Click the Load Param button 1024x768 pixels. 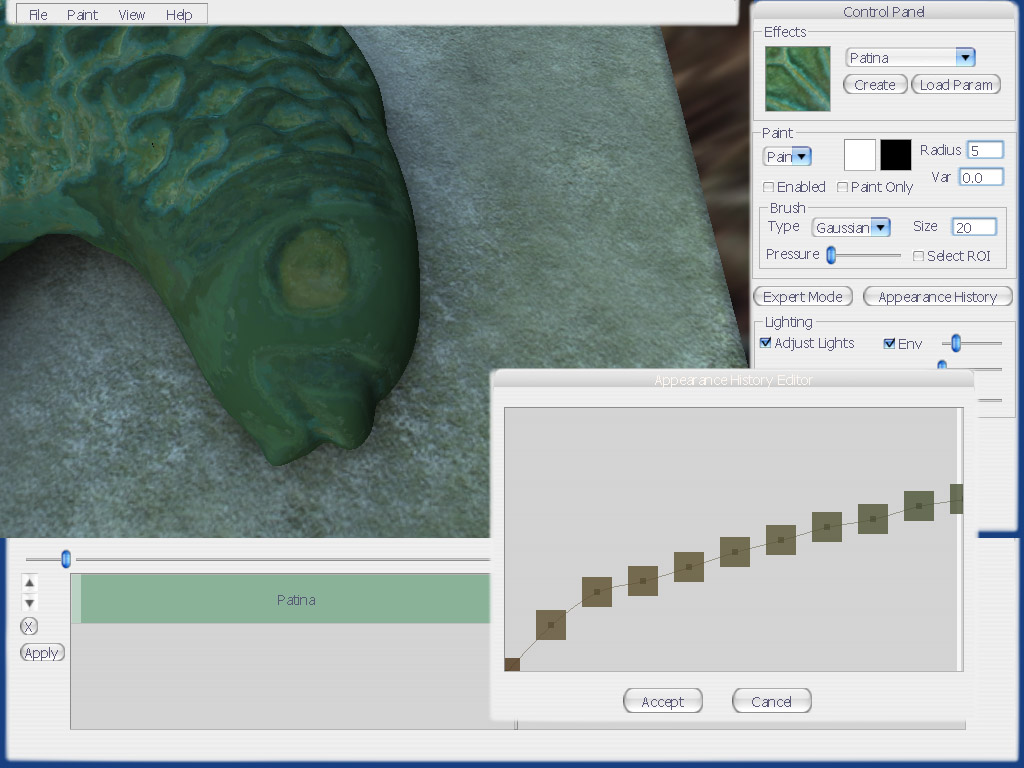(x=955, y=85)
